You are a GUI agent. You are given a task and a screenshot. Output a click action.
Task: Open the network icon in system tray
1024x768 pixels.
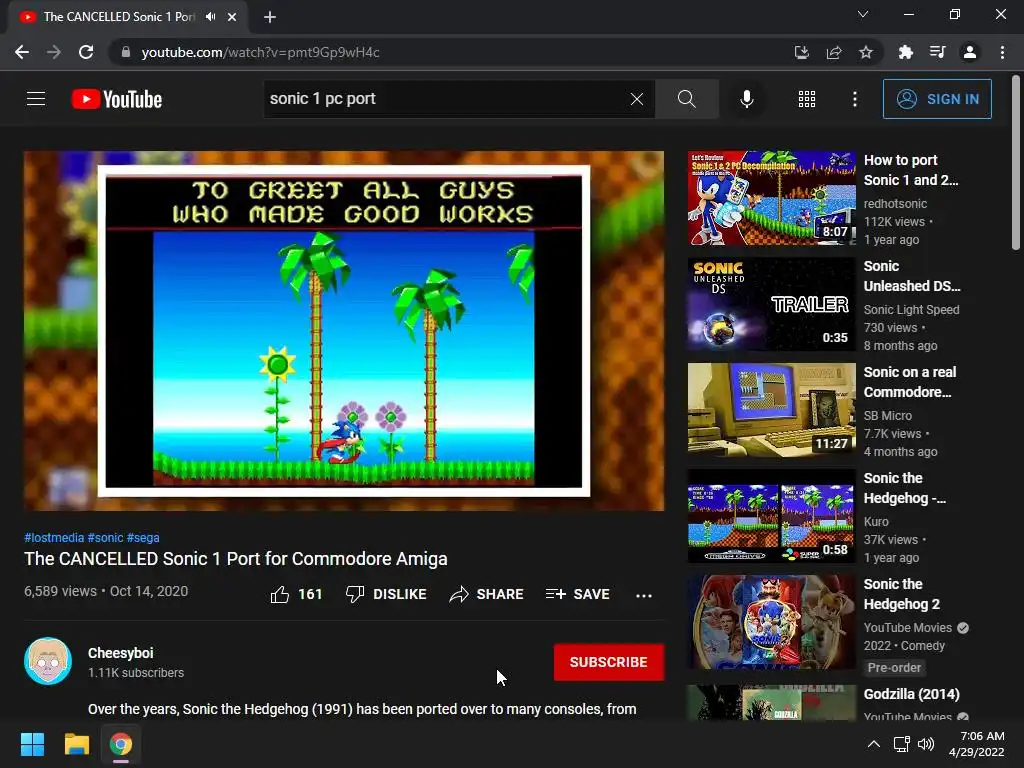(x=902, y=744)
